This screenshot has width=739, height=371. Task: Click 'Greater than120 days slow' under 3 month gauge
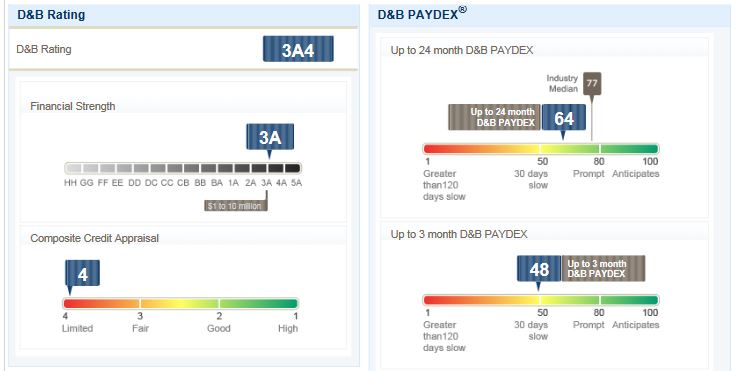tap(444, 337)
